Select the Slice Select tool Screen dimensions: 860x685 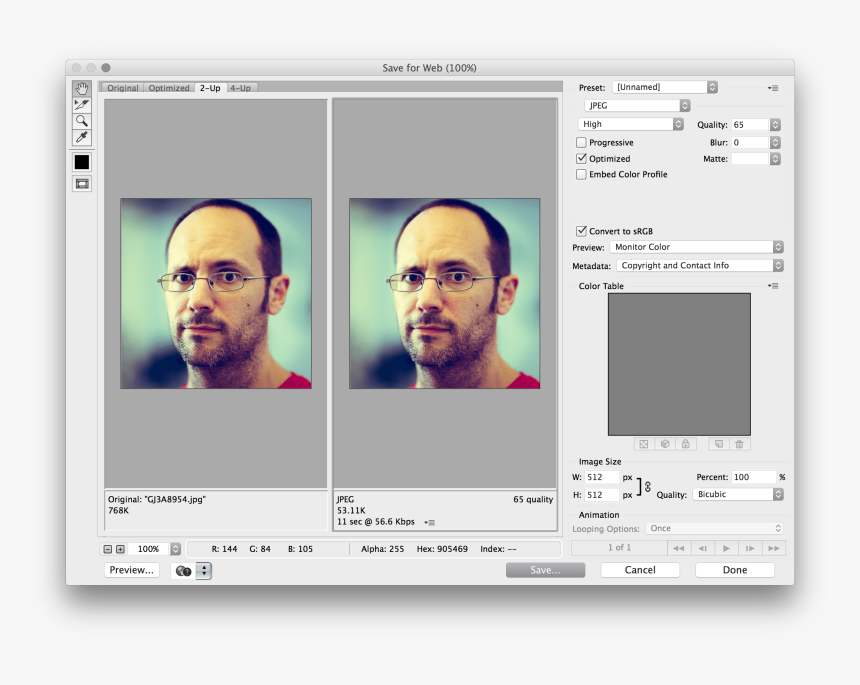tap(81, 104)
